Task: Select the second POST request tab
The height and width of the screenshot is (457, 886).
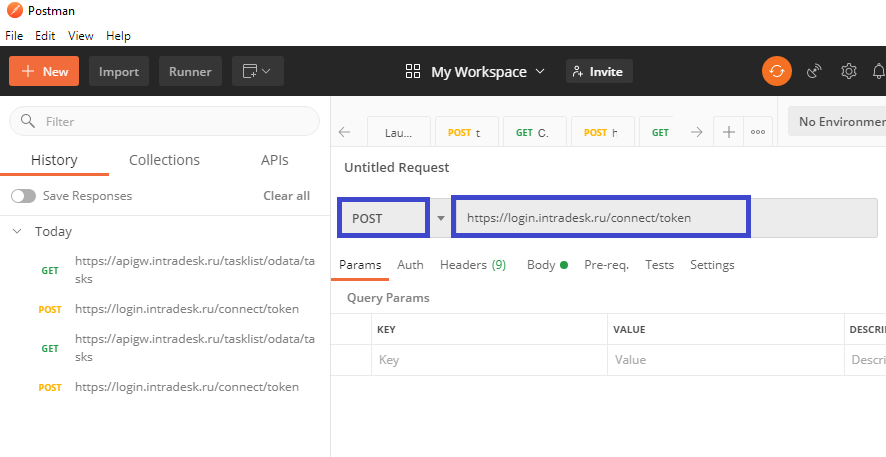Action: point(603,132)
